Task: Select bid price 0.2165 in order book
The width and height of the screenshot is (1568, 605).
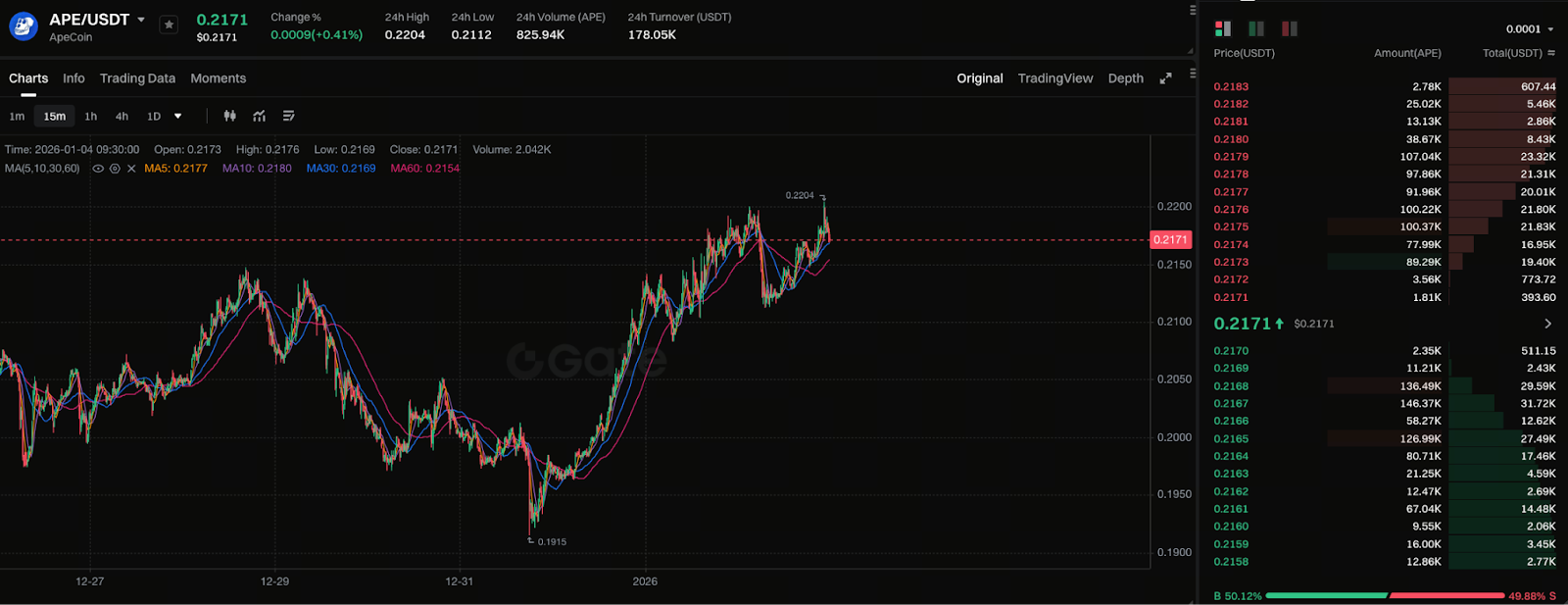Action: click(1231, 439)
